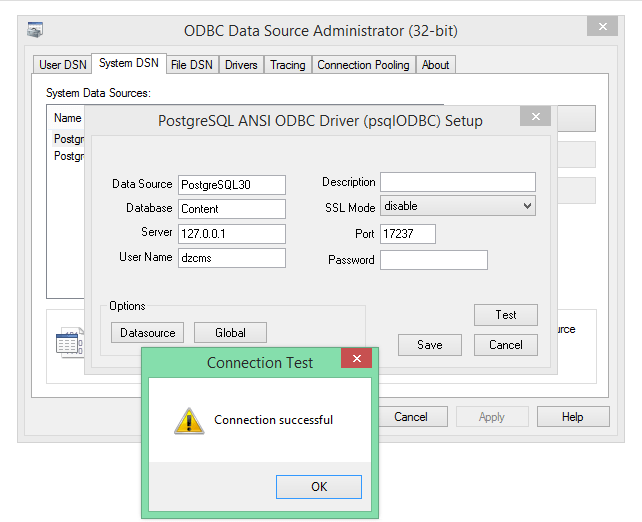Open the Connection Pooling tab
The image size is (642, 522).
point(363,65)
